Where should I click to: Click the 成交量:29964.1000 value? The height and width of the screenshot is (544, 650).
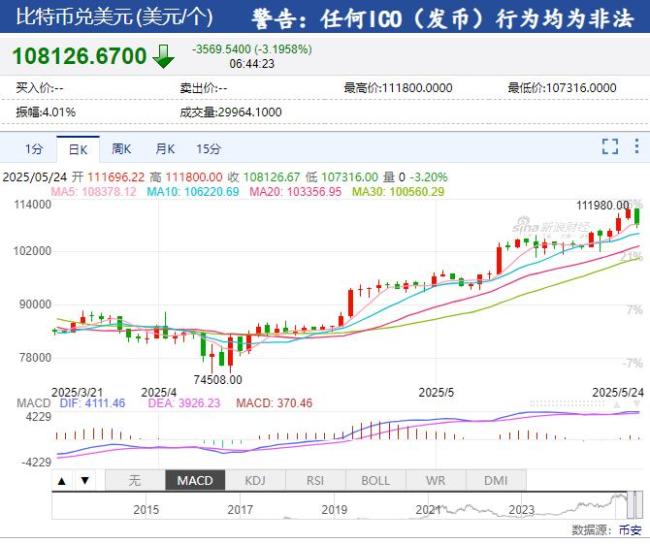coord(230,112)
